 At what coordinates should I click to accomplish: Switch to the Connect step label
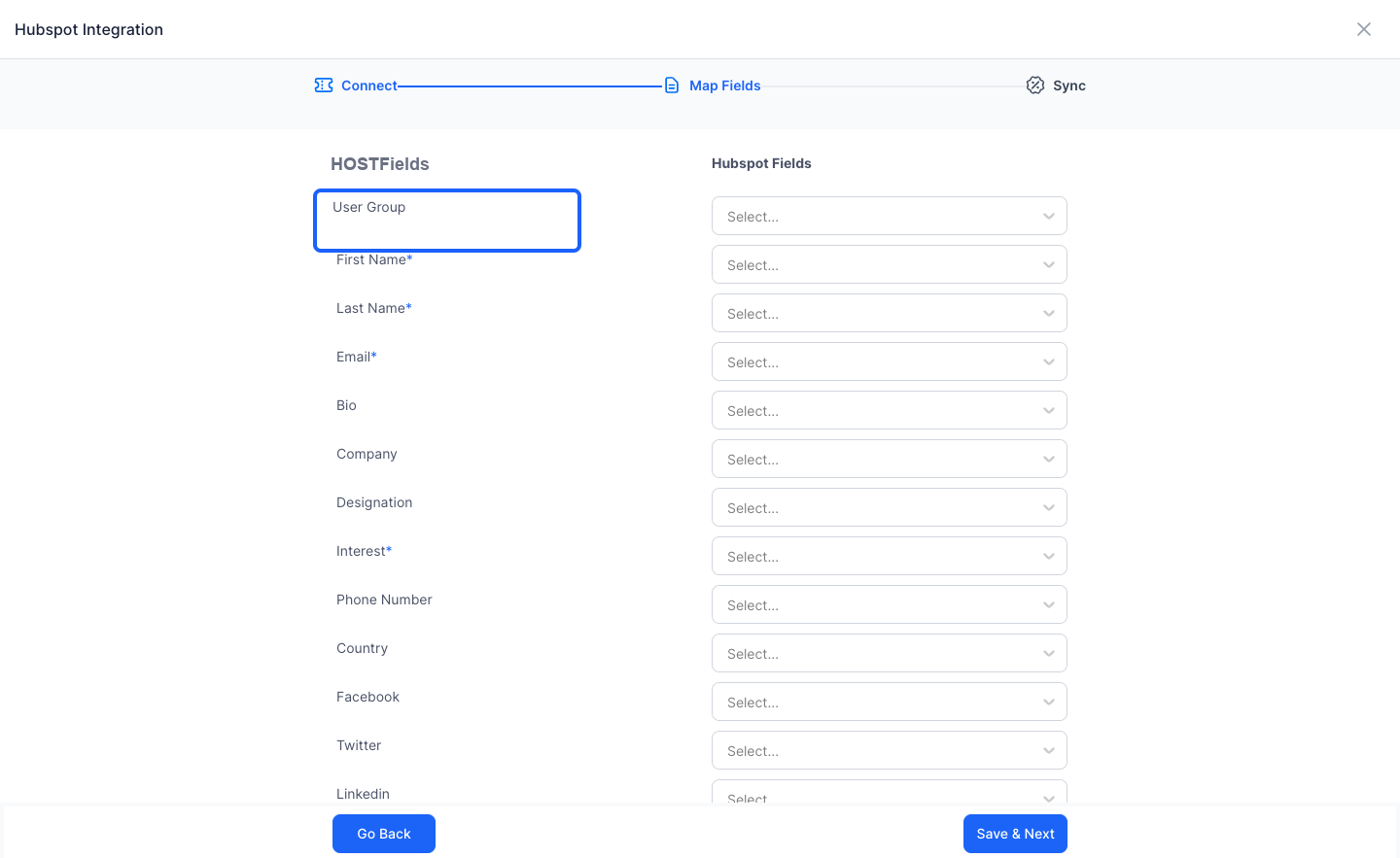pyautogui.click(x=369, y=86)
